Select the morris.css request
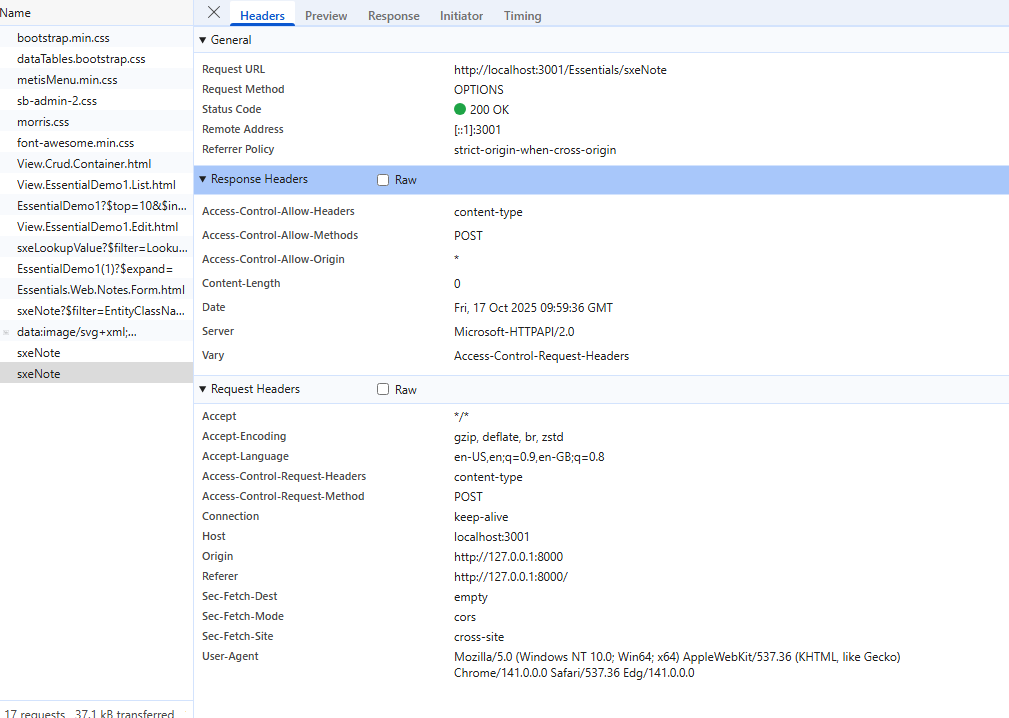The width and height of the screenshot is (1009, 718). tap(43, 122)
